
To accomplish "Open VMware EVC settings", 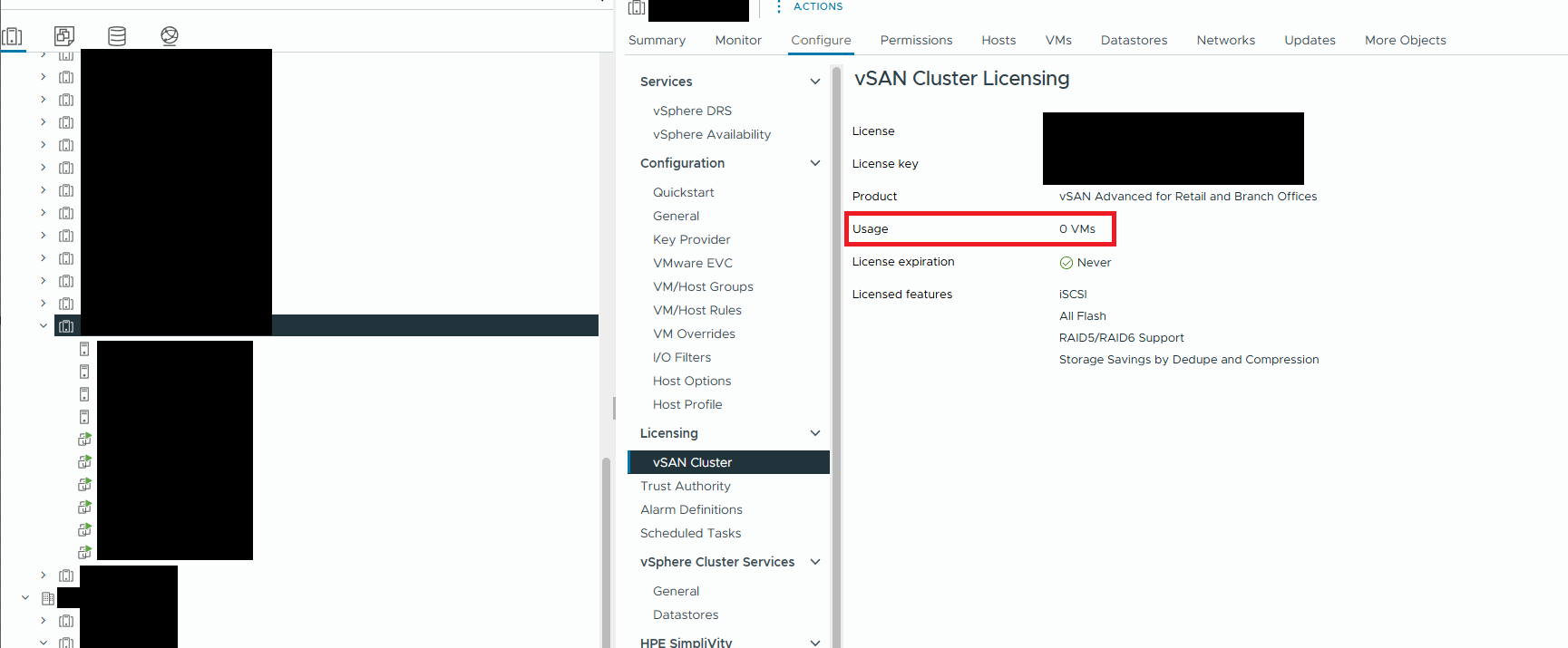I will point(693,263).
